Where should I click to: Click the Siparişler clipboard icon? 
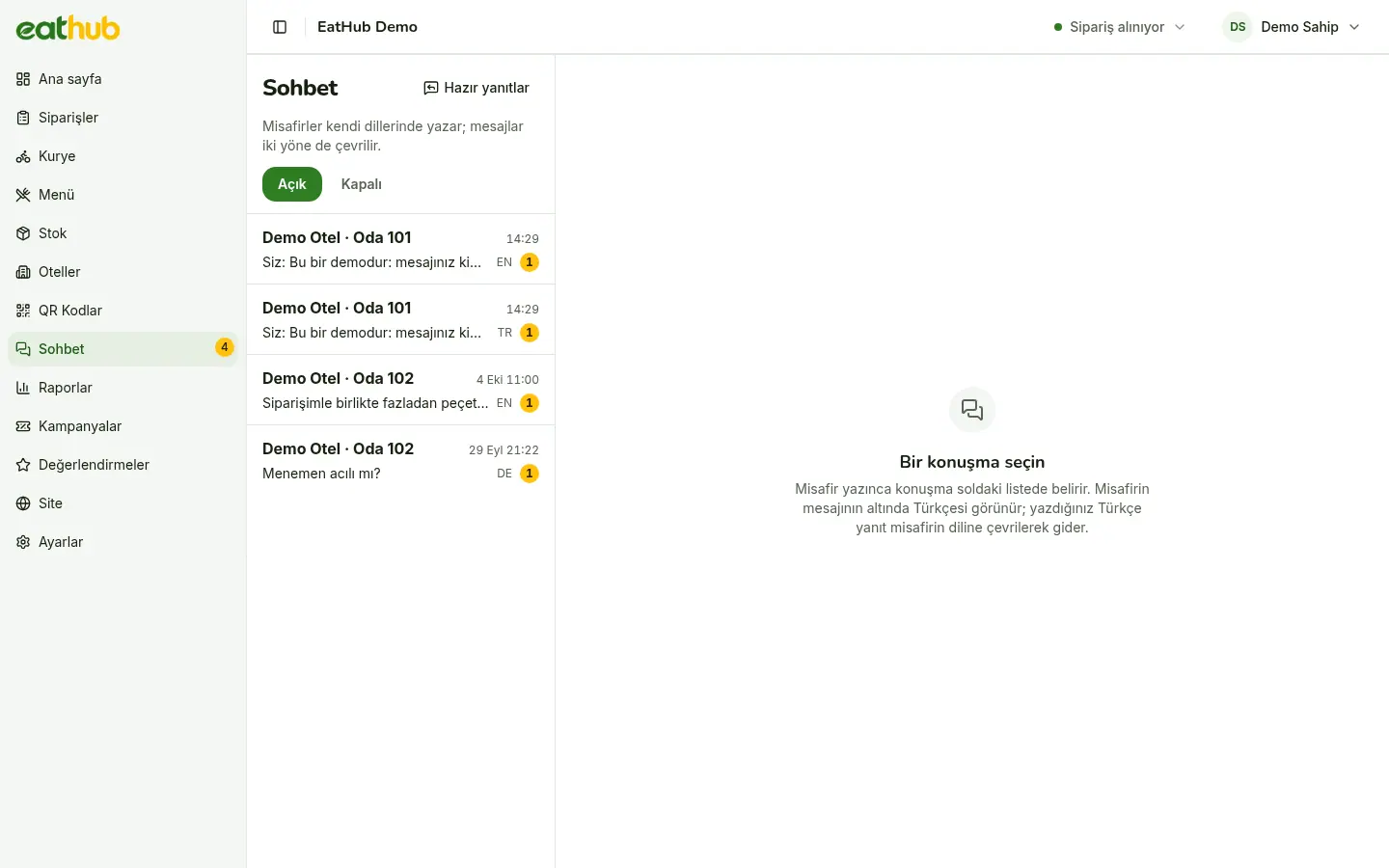tap(23, 118)
